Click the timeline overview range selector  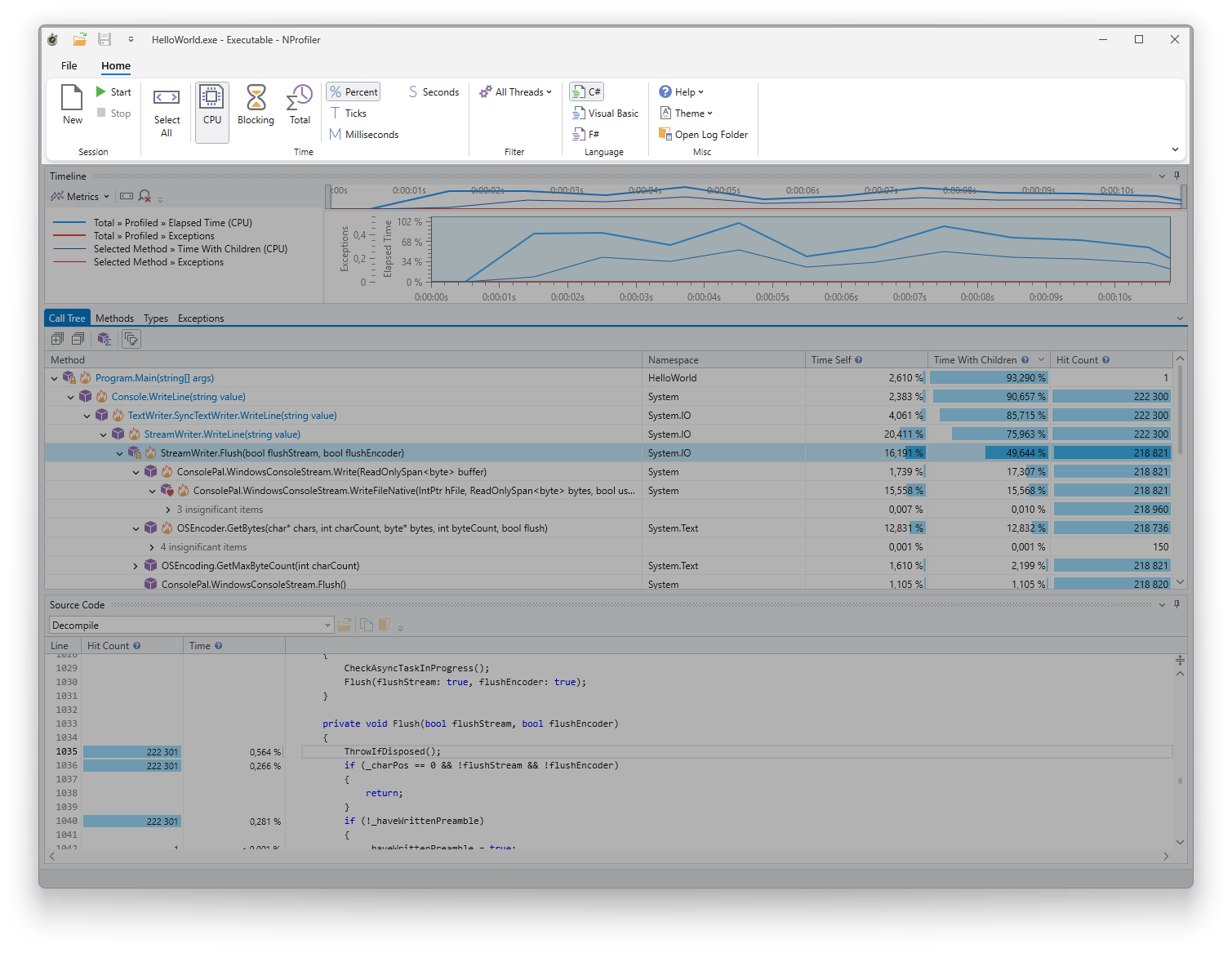click(755, 196)
